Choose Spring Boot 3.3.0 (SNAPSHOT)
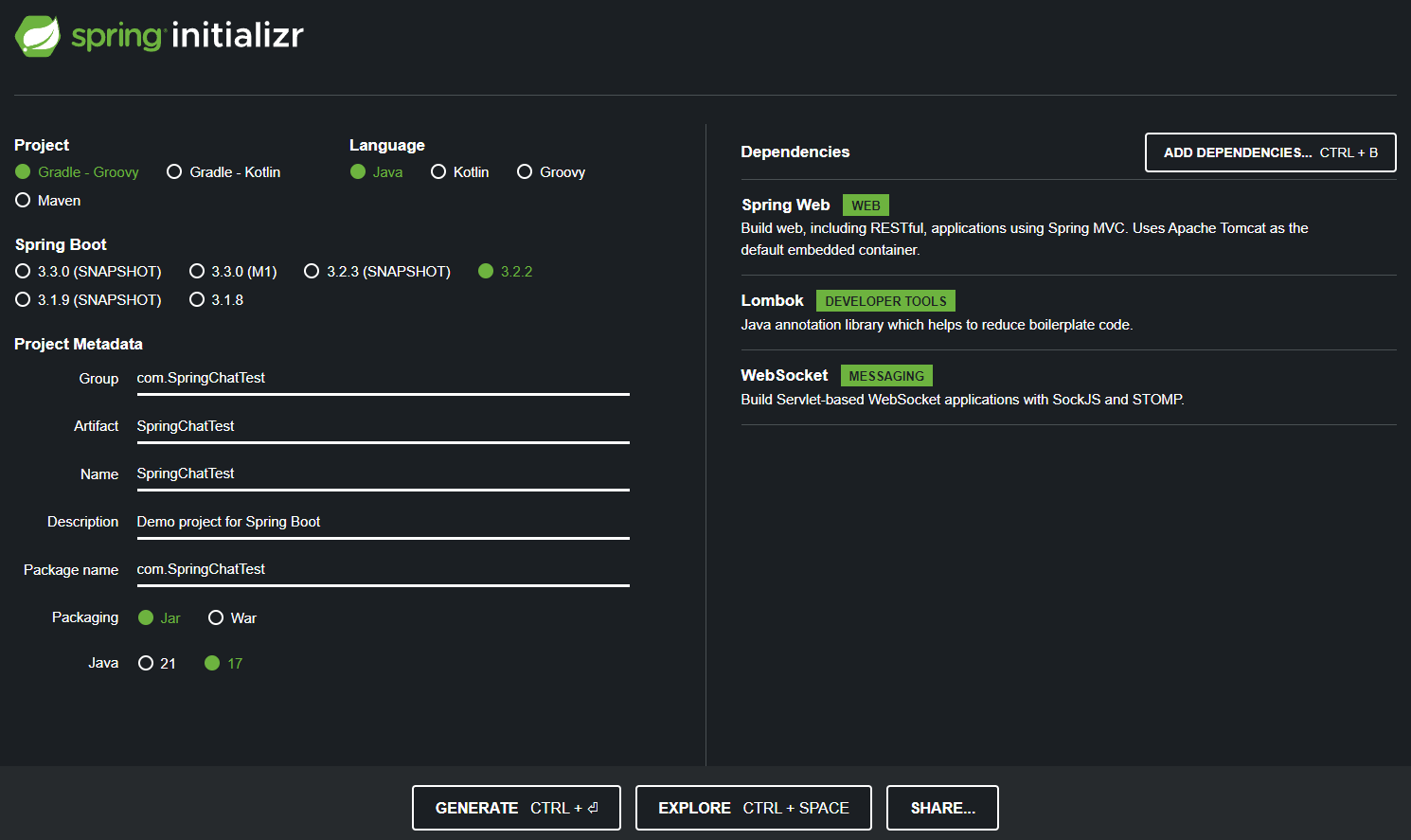Image resolution: width=1411 pixels, height=840 pixels. coord(89,272)
